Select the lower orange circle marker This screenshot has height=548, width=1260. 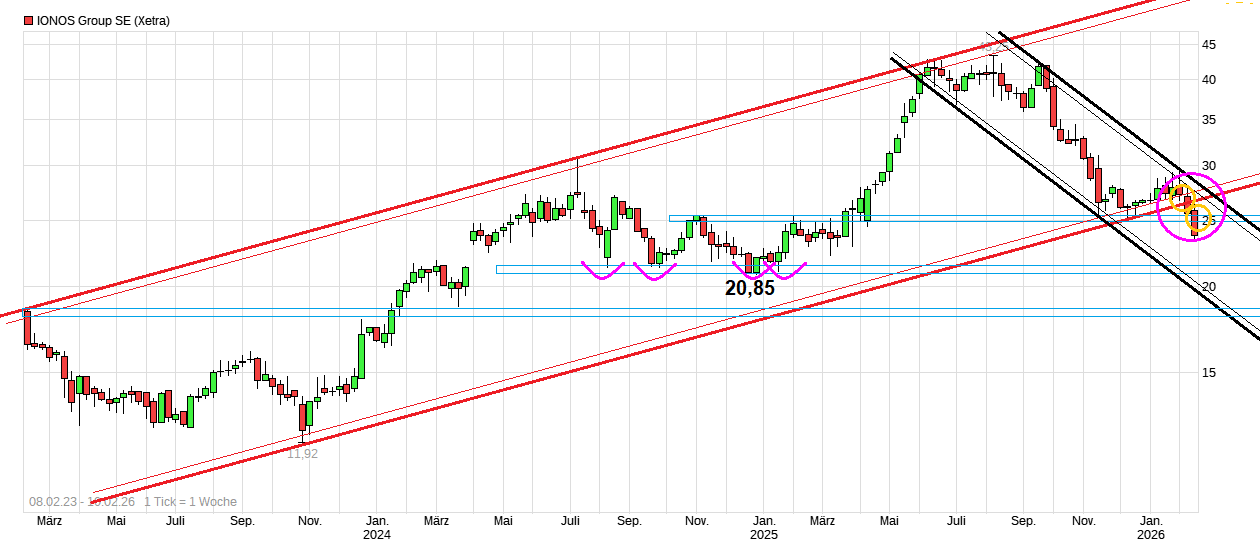point(1199,219)
